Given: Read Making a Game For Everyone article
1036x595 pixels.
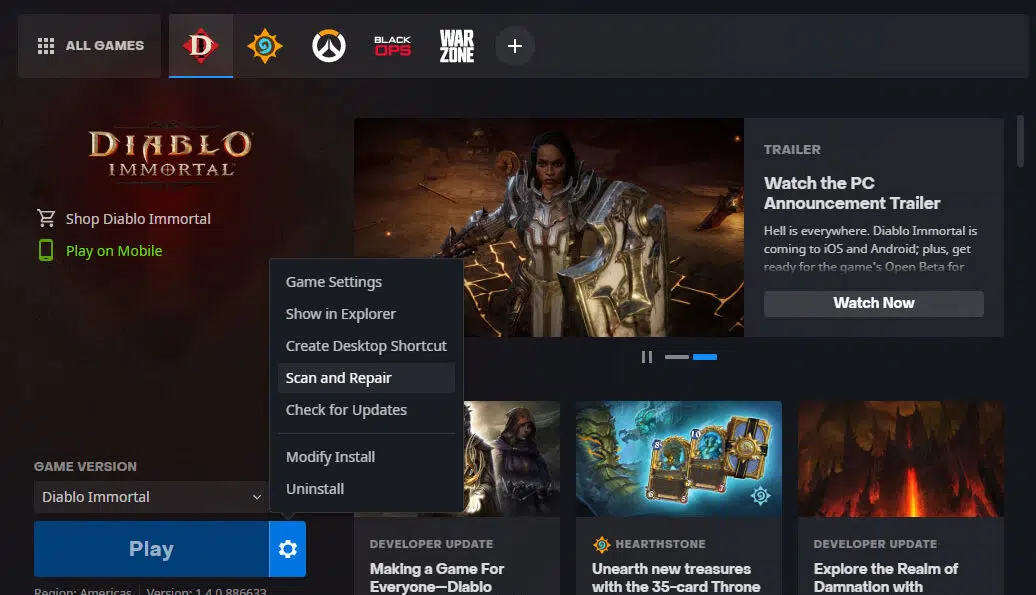Looking at the screenshot, I should point(437,578).
